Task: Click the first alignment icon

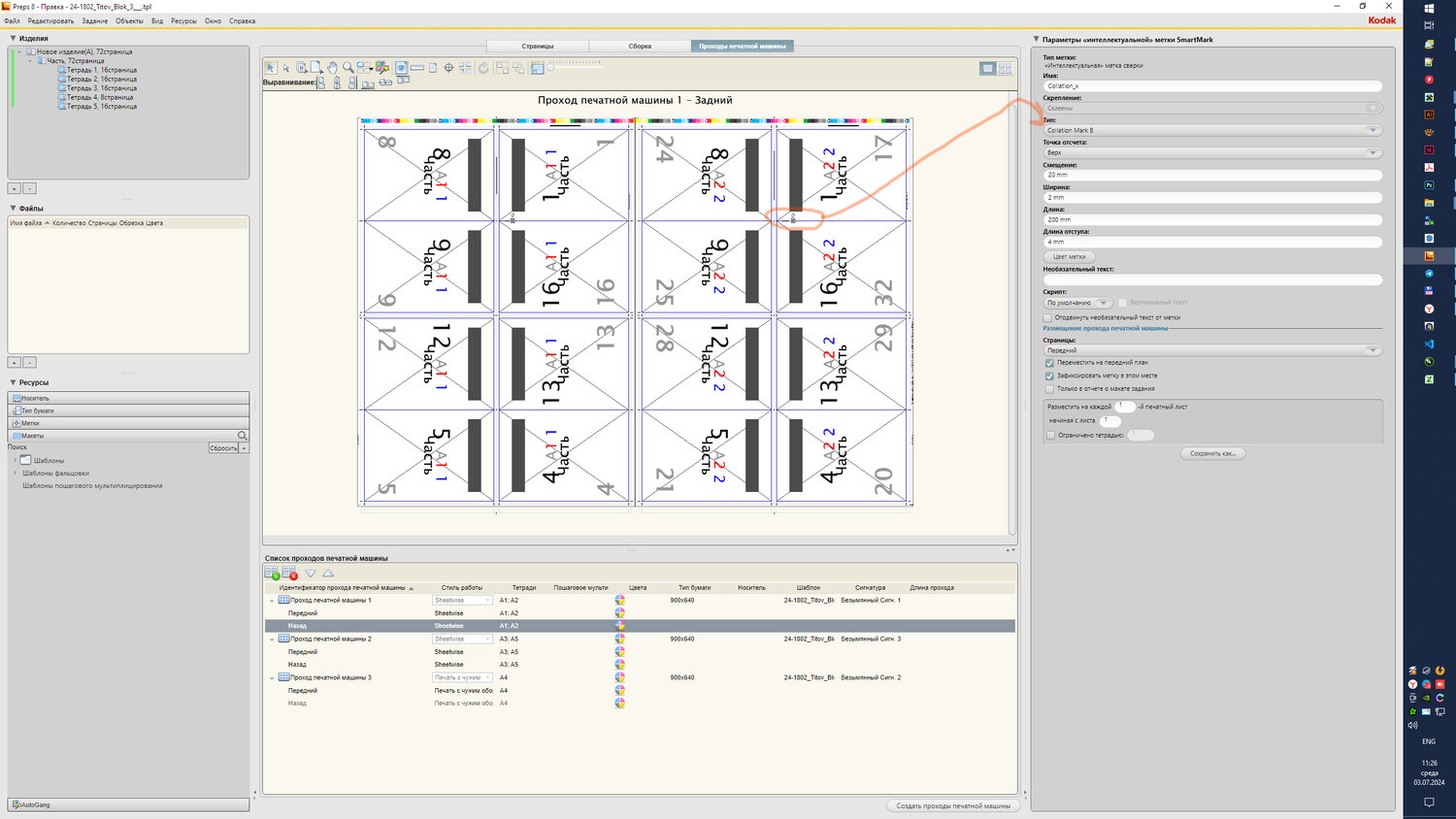Action: [x=321, y=83]
